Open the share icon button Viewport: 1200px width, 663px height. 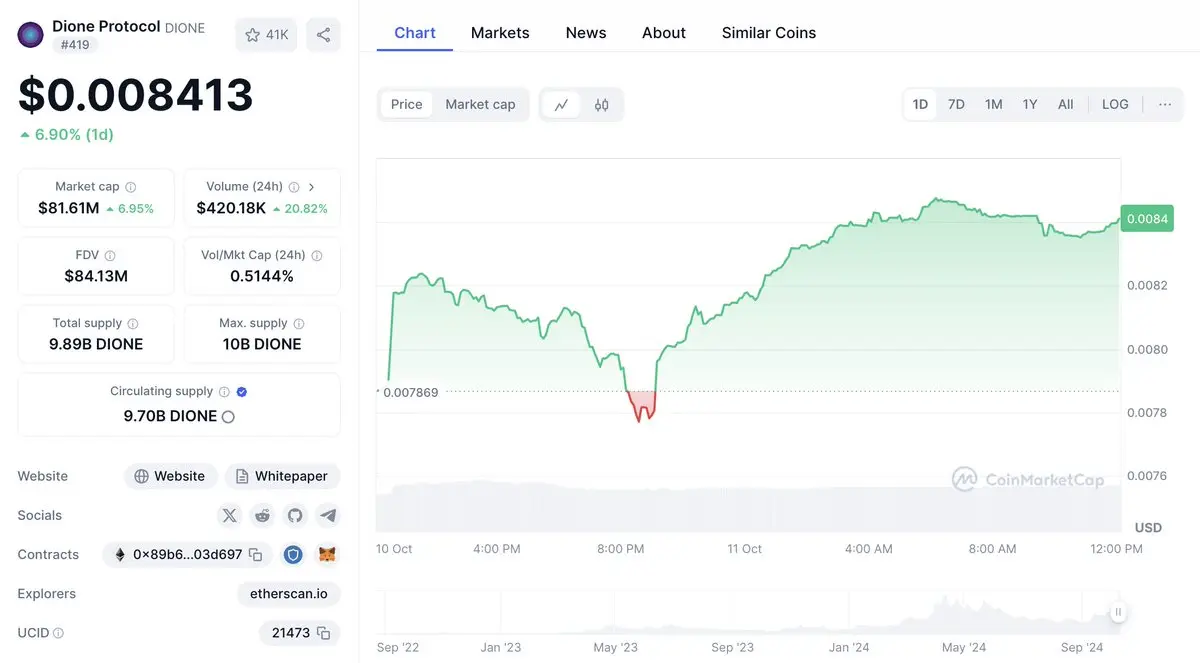323,35
